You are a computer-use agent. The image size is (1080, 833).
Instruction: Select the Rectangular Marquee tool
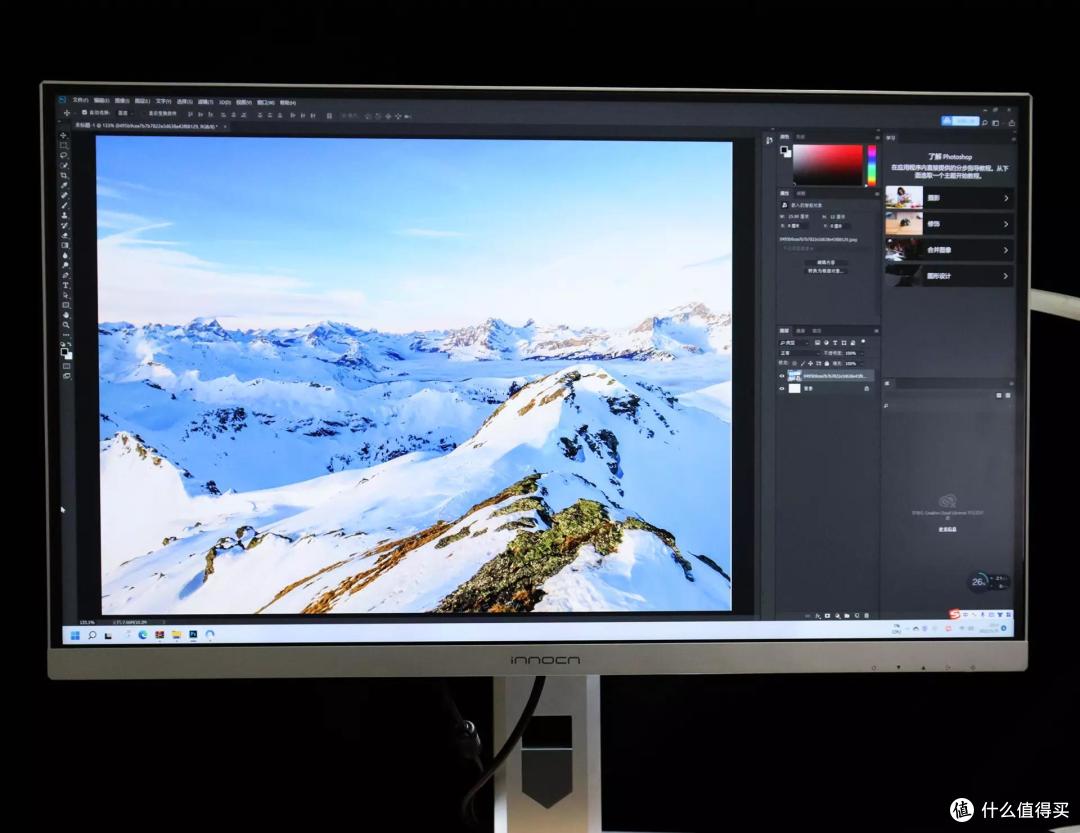(x=64, y=145)
